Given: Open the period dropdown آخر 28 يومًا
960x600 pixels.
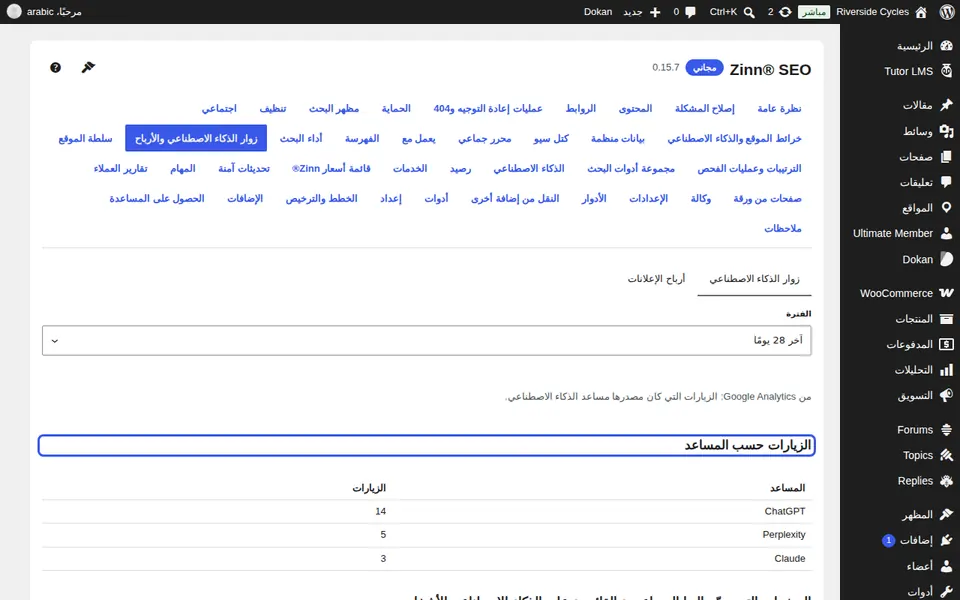Looking at the screenshot, I should 427,340.
